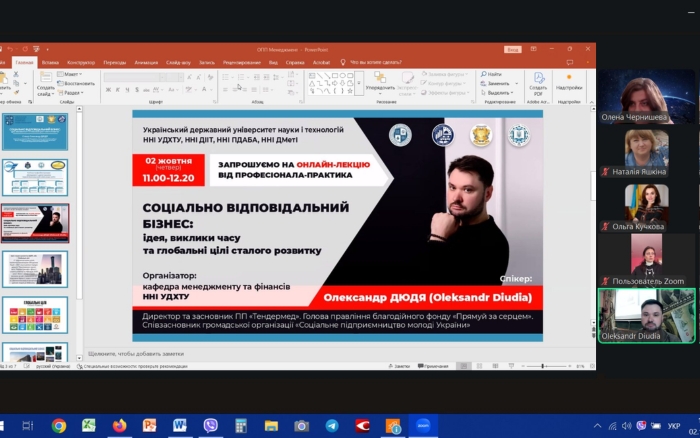Switch to Zoom app in taskbar
700x438 pixels.
[x=423, y=425]
